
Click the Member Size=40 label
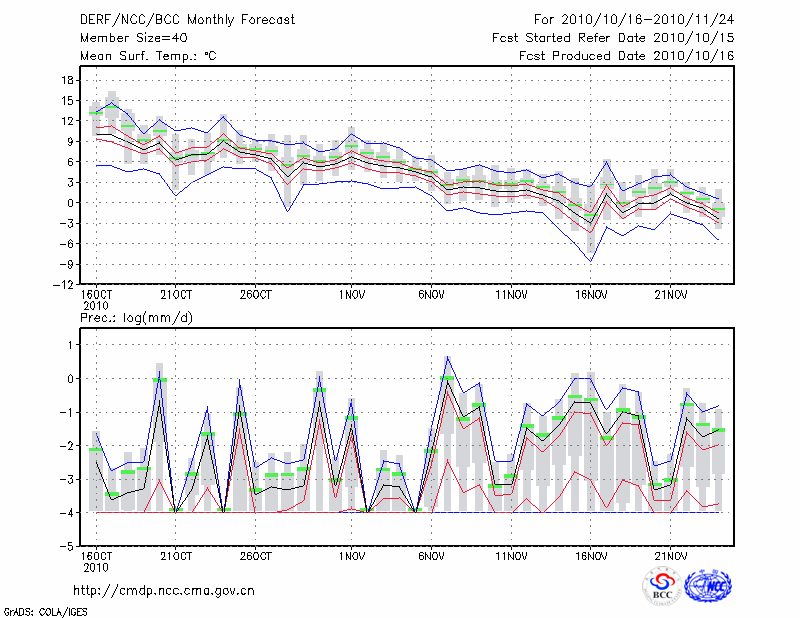coord(126,37)
